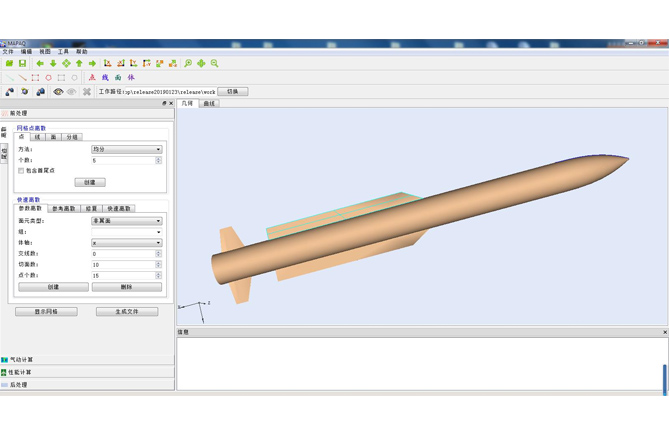
Task: Enable the 包含首尾点 checkbox
Action: point(22,171)
